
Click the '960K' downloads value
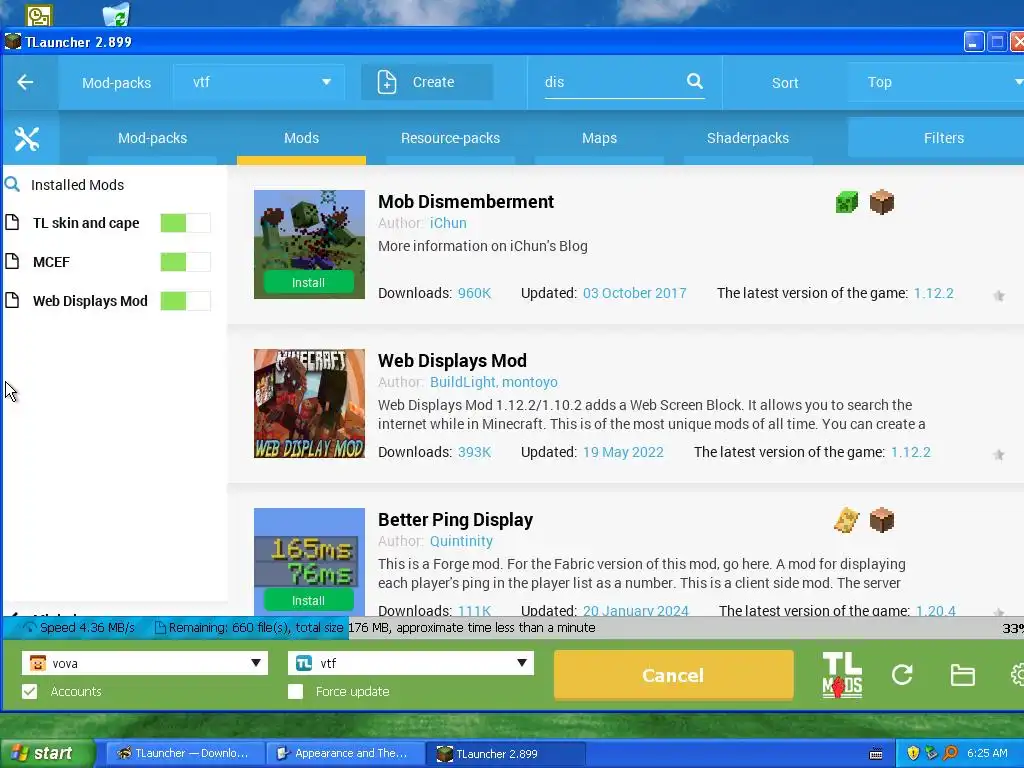click(474, 293)
